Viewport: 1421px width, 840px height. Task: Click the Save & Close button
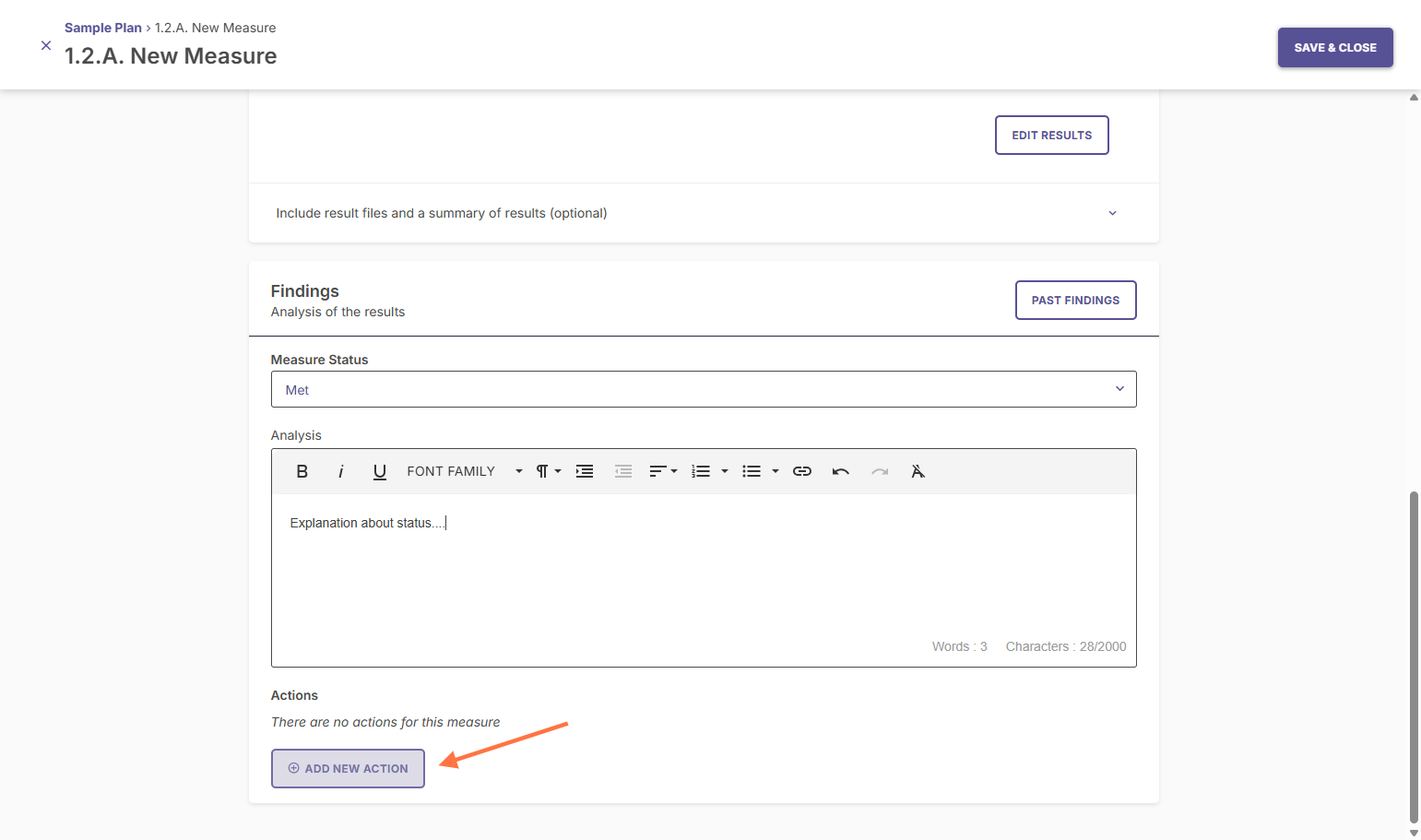pos(1335,48)
